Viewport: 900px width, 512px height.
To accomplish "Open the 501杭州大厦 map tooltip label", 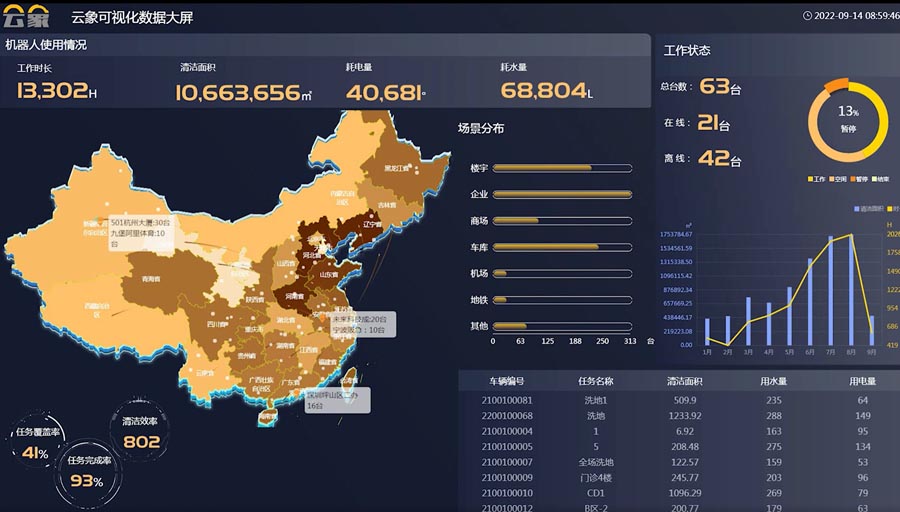I will coord(140,232).
